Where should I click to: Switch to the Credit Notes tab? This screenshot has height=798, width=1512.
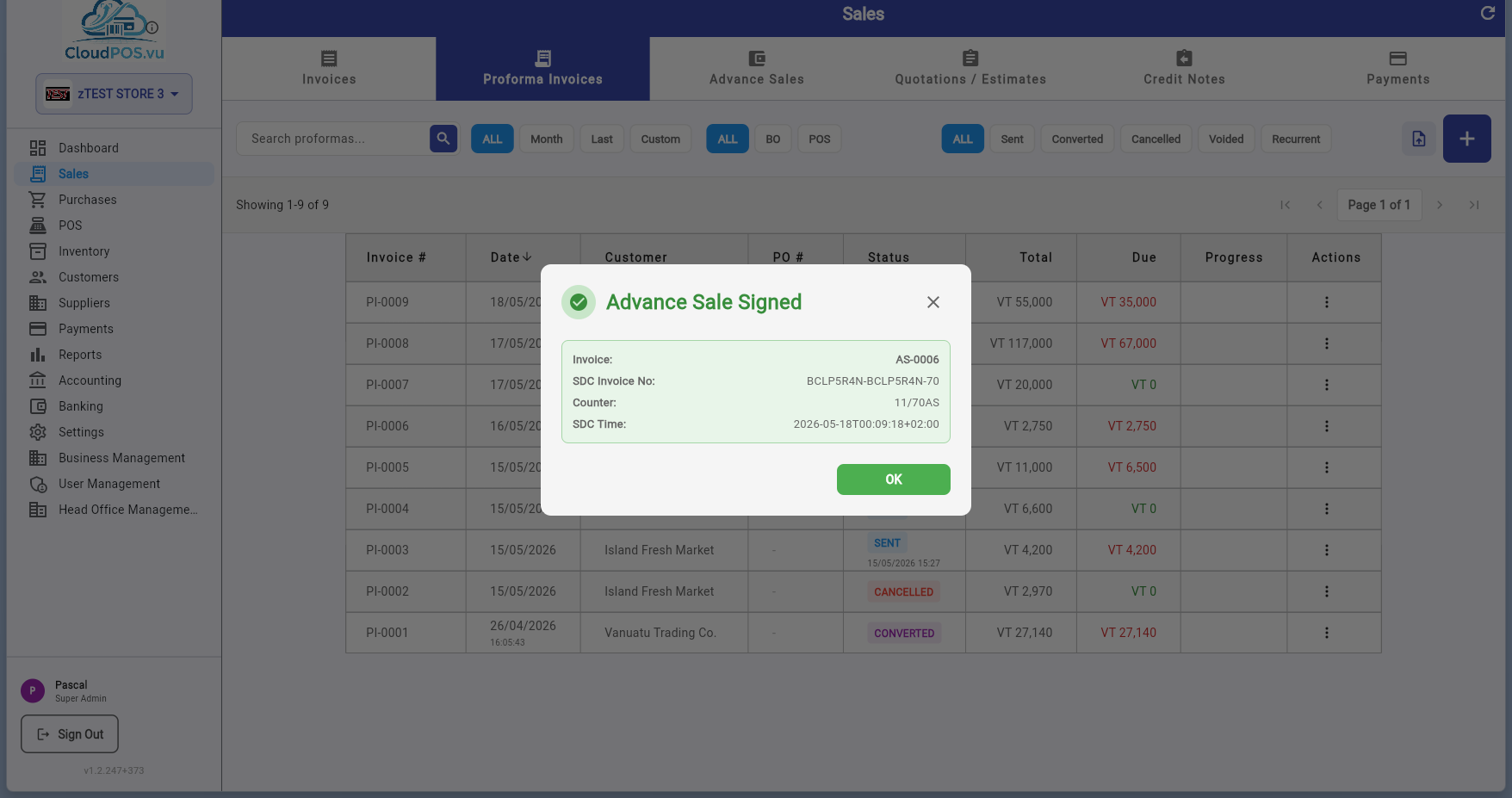coord(1184,69)
